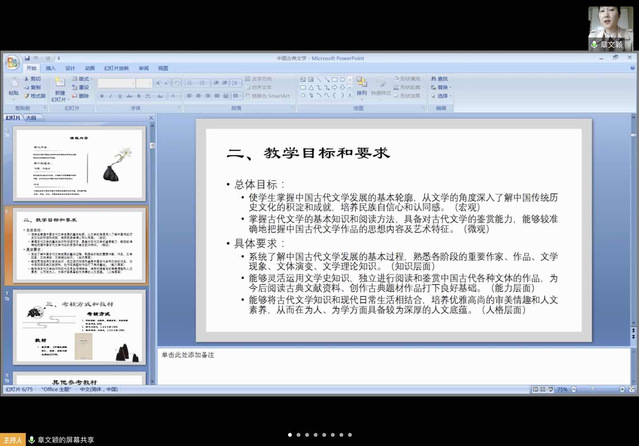The image size is (639, 446).
Task: Open the 幻灯片放映 ribbon tab
Action: click(x=114, y=68)
